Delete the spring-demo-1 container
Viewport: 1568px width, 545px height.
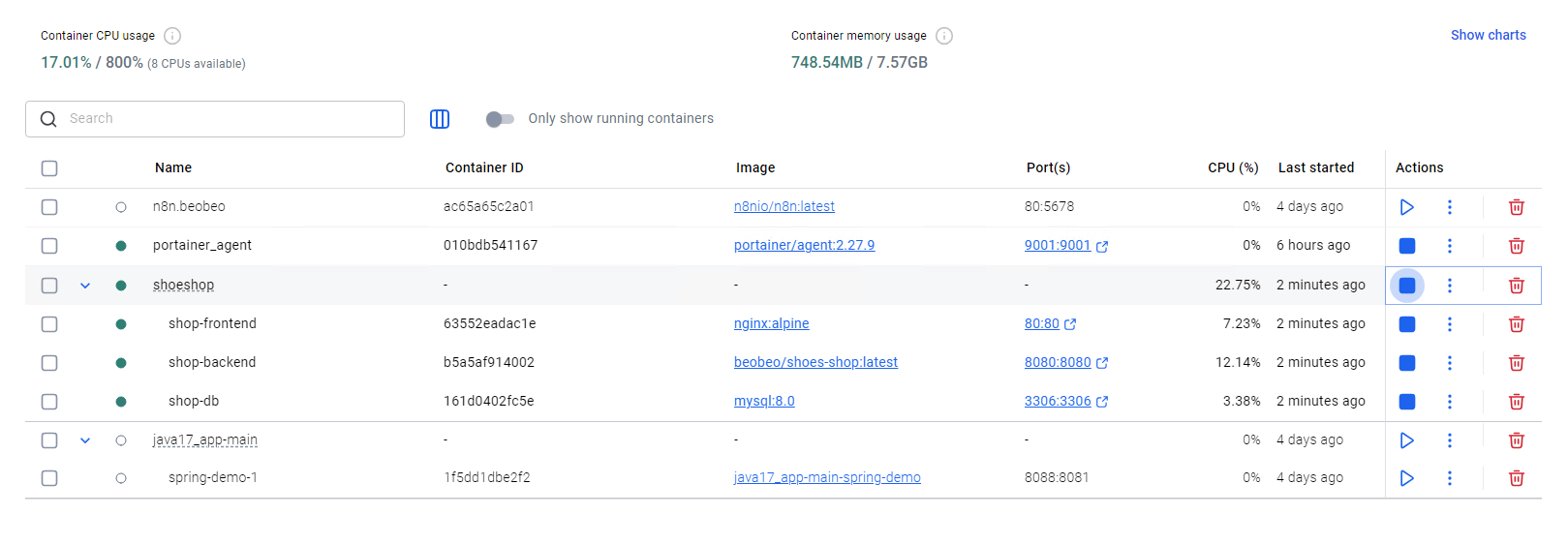point(1516,478)
